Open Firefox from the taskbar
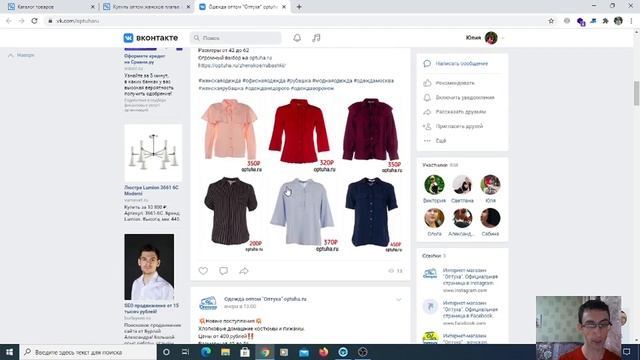Viewport: 640px width, 360px height. [x=324, y=352]
